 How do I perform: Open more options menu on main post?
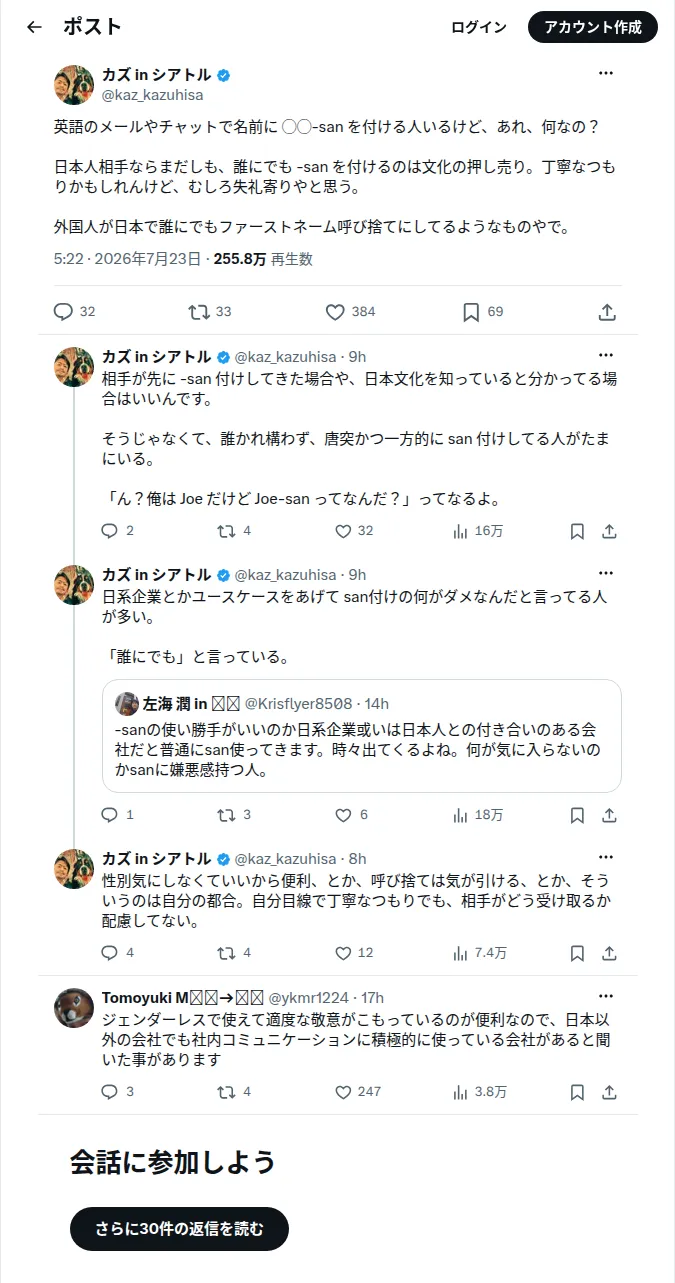(606, 73)
